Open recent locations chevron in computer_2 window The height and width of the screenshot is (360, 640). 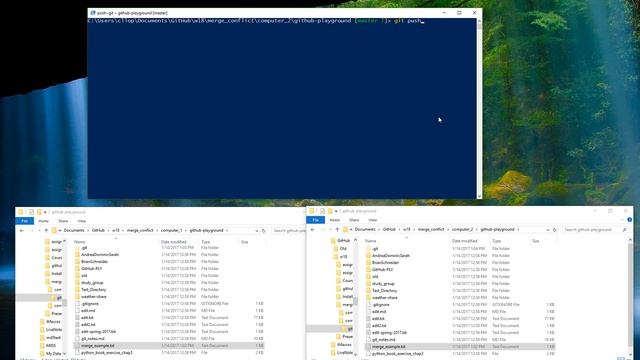[x=330, y=230]
